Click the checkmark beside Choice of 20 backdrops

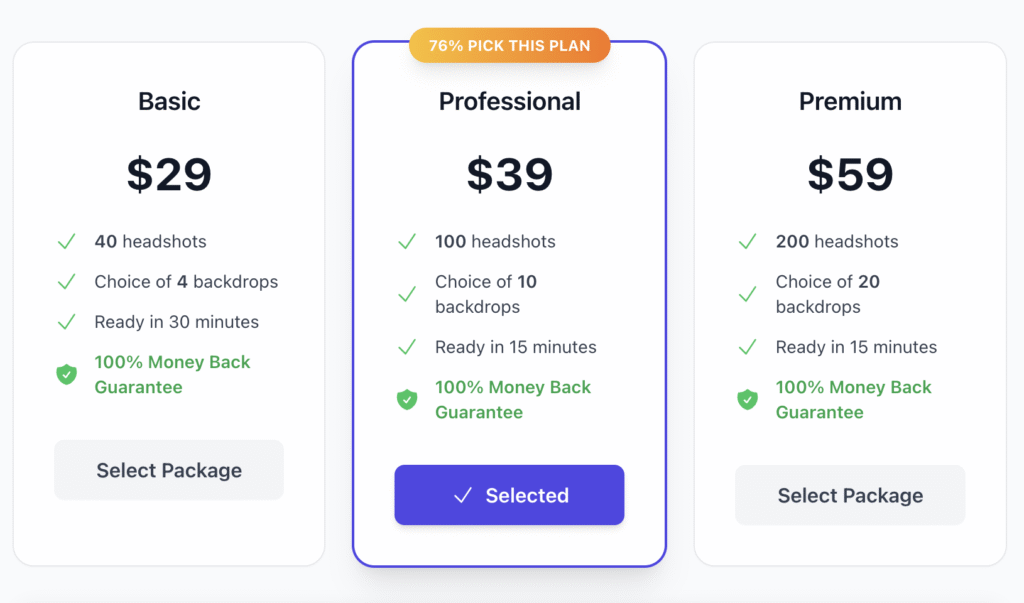point(747,294)
